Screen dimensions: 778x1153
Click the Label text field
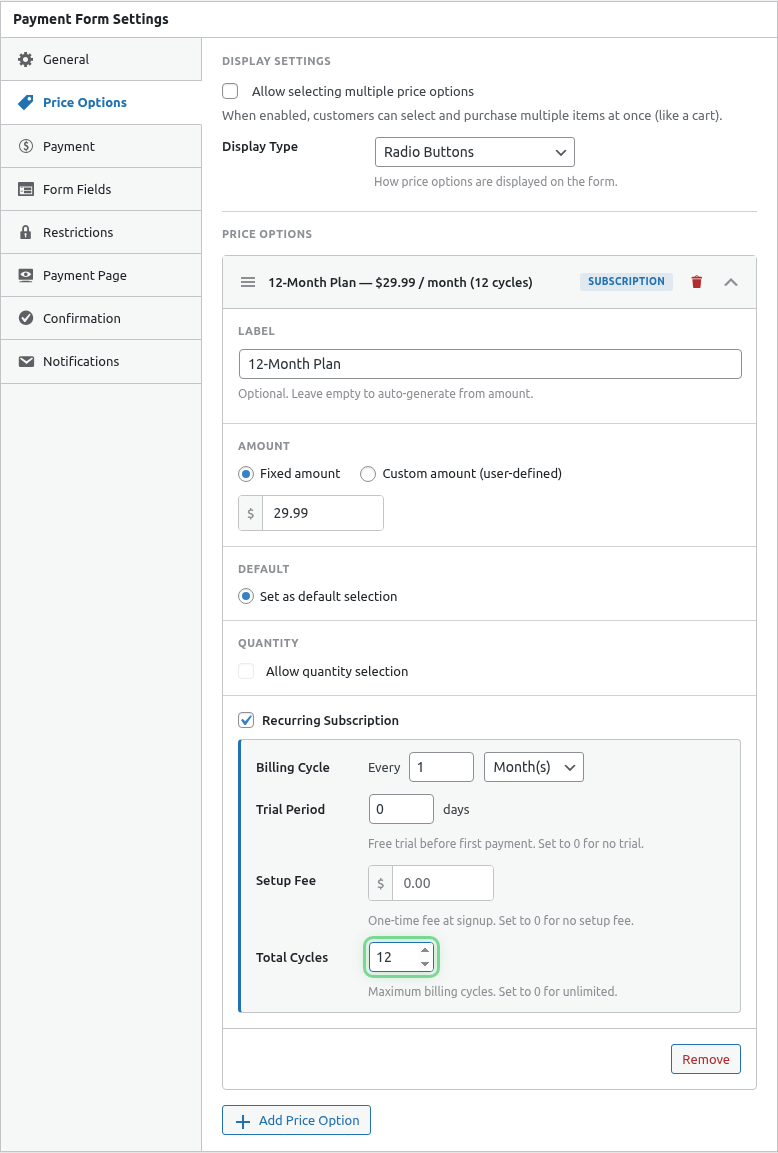pos(490,364)
